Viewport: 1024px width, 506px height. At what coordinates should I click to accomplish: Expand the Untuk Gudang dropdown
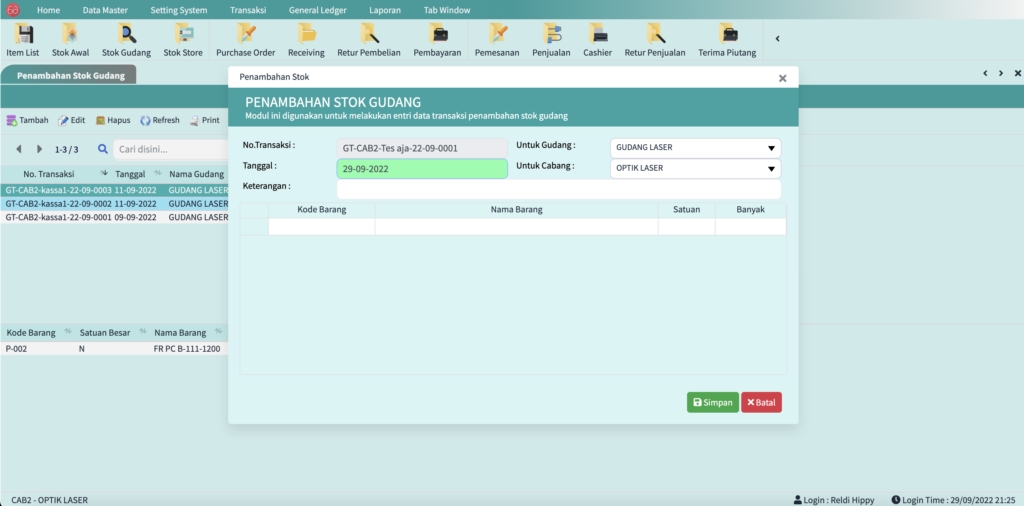click(x=770, y=148)
